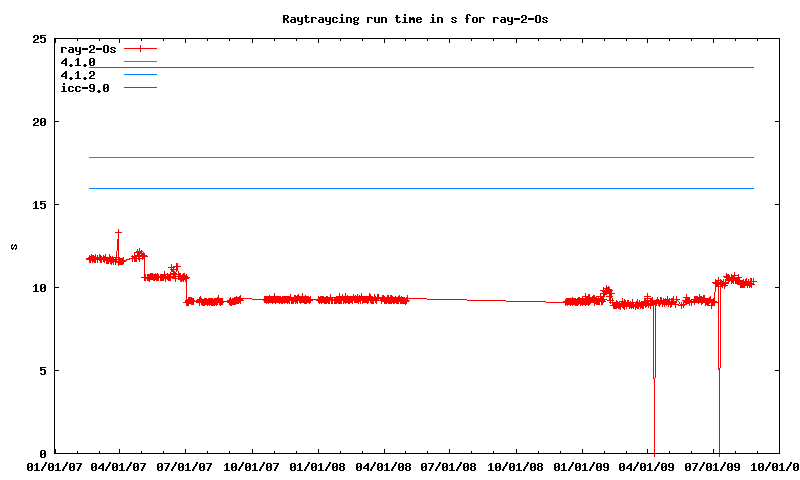Click the y-axis label "s"
This screenshot has height=480, width=800.
tap(13, 246)
